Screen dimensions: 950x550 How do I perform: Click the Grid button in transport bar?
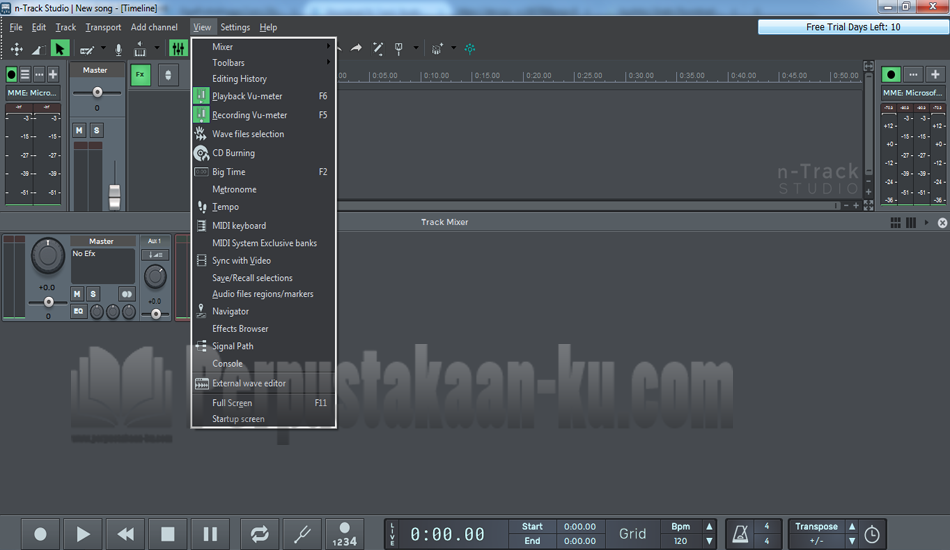[632, 534]
